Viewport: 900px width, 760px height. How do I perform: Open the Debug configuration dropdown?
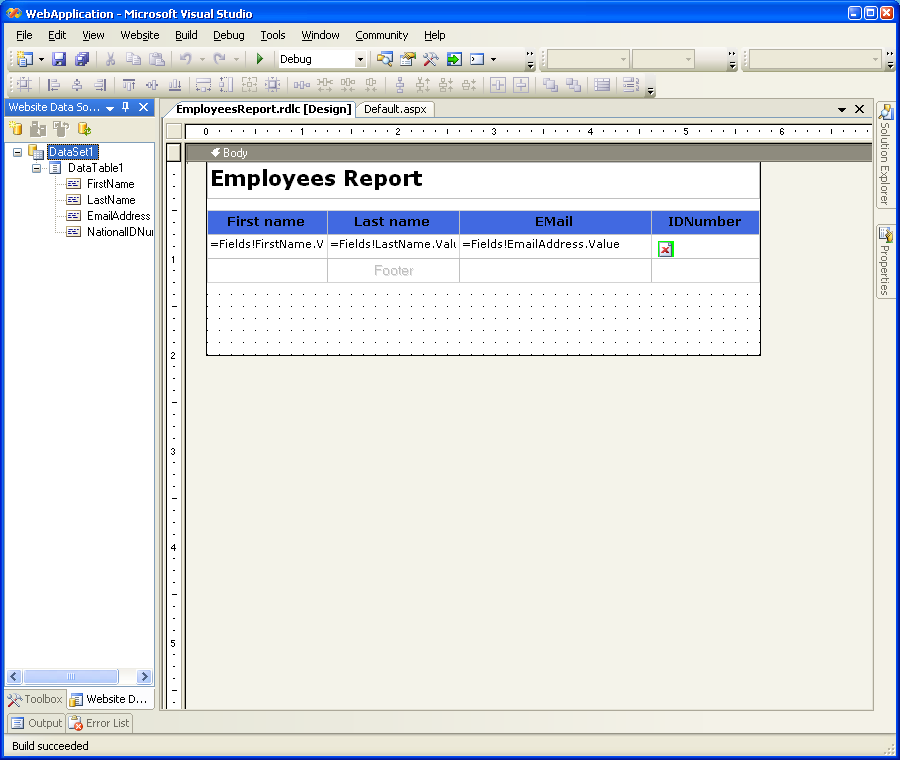[x=361, y=59]
